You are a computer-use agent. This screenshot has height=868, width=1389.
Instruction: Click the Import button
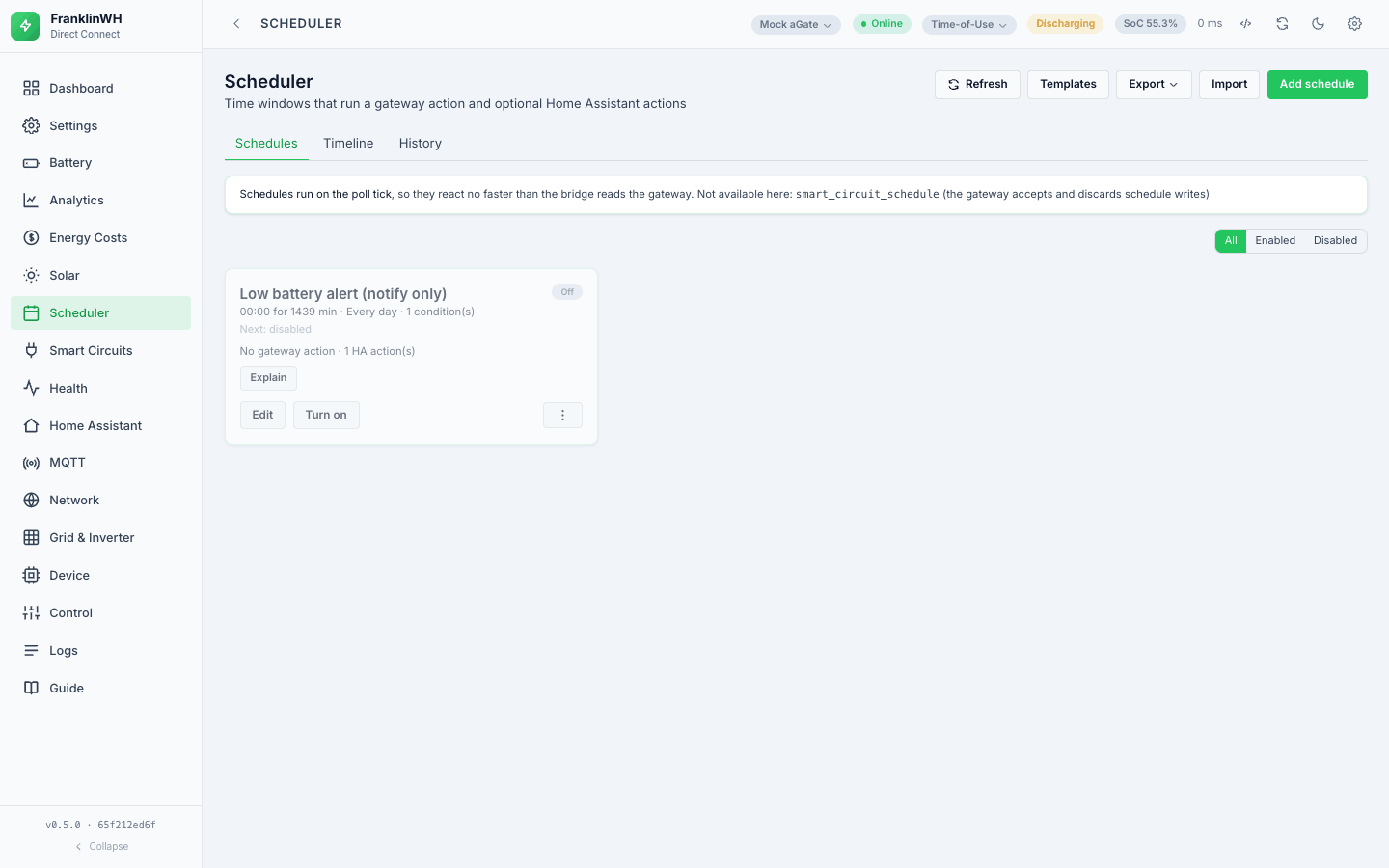(1229, 85)
